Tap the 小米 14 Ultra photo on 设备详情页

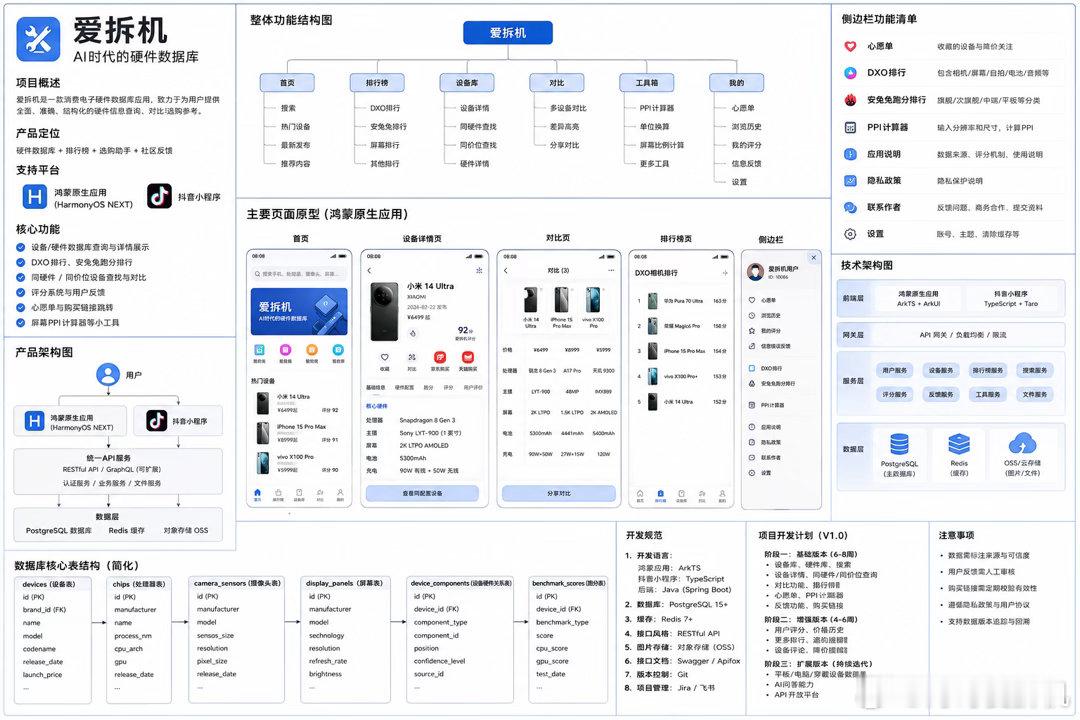(384, 311)
